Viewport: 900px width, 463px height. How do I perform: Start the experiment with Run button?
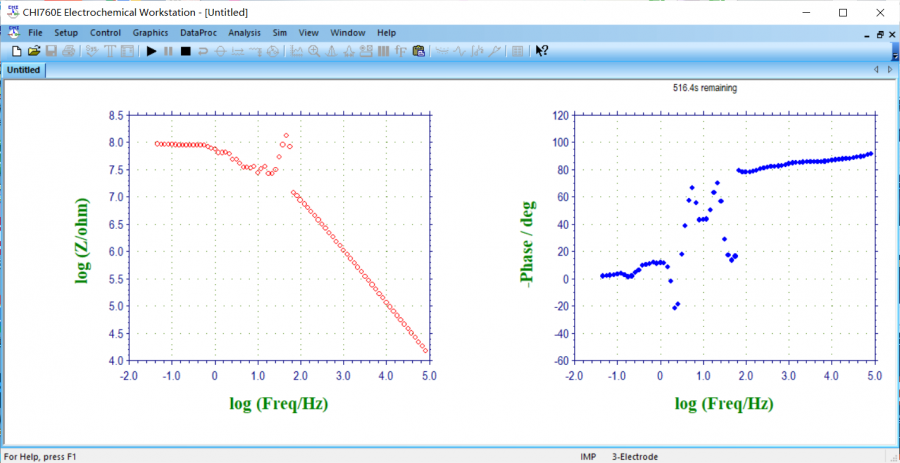click(151, 51)
